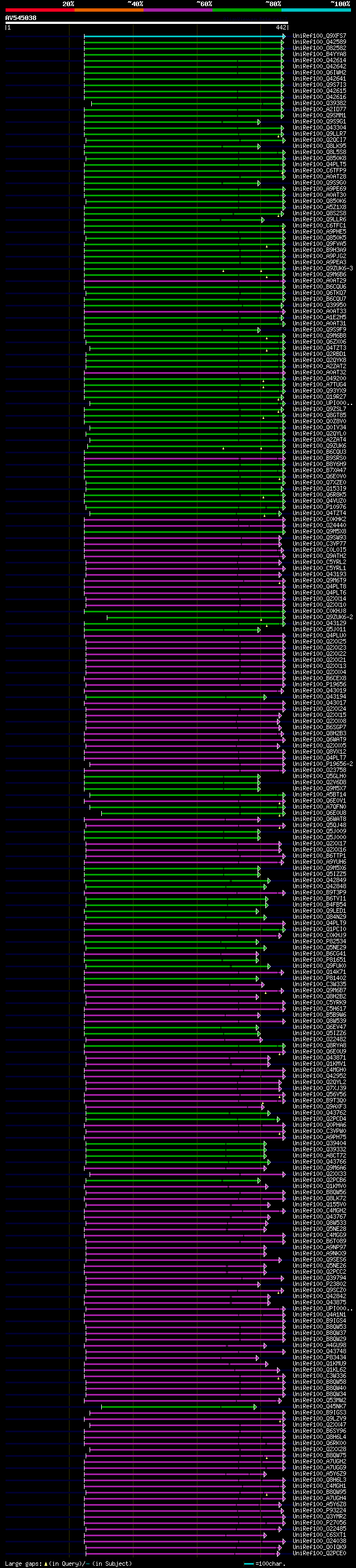Image resolution: width=356 pixels, height=1568 pixels.
Task: Select hit UniRef100_Q43129
Action: tap(319, 624)
